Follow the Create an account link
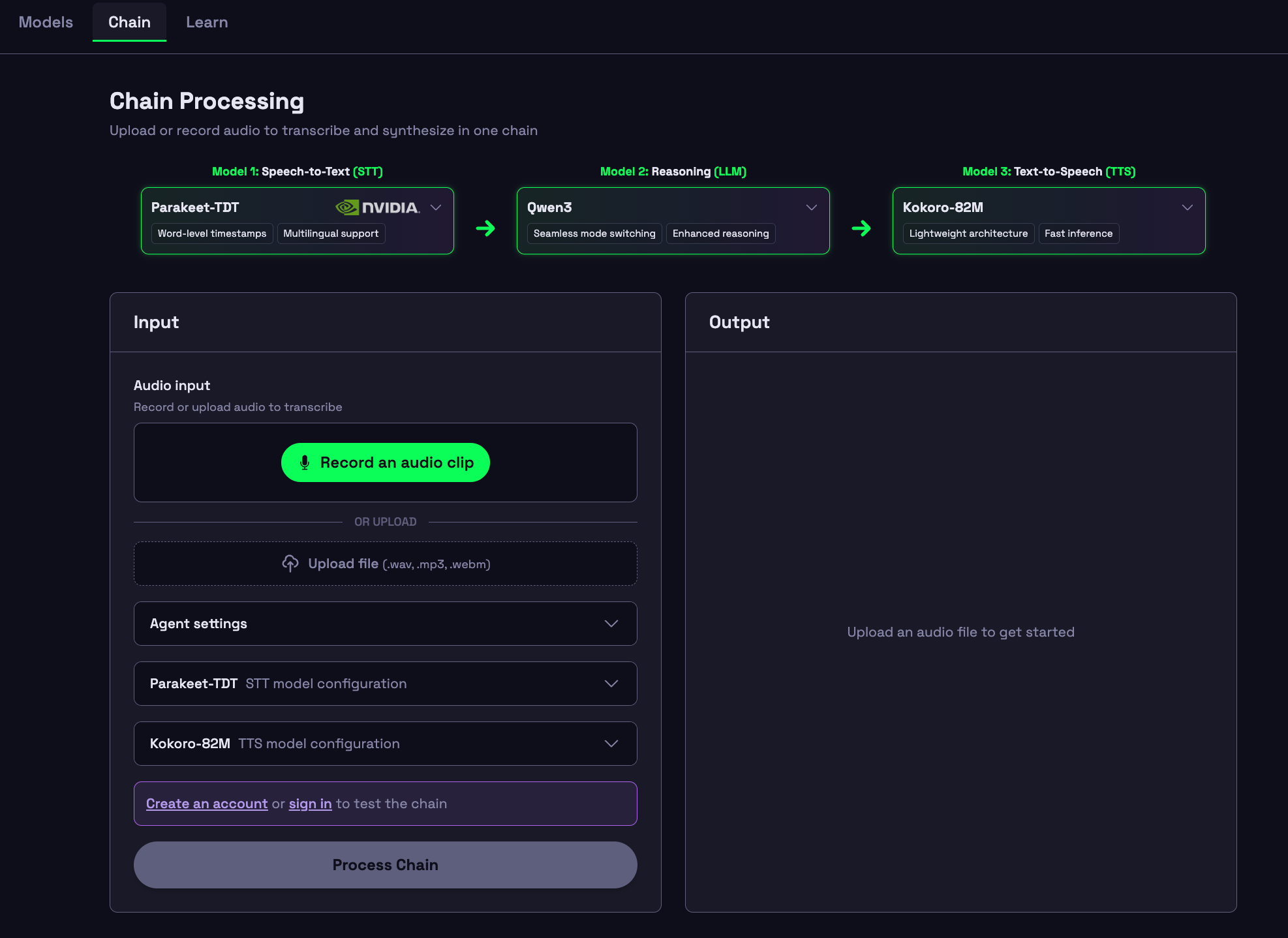 pyautogui.click(x=207, y=804)
